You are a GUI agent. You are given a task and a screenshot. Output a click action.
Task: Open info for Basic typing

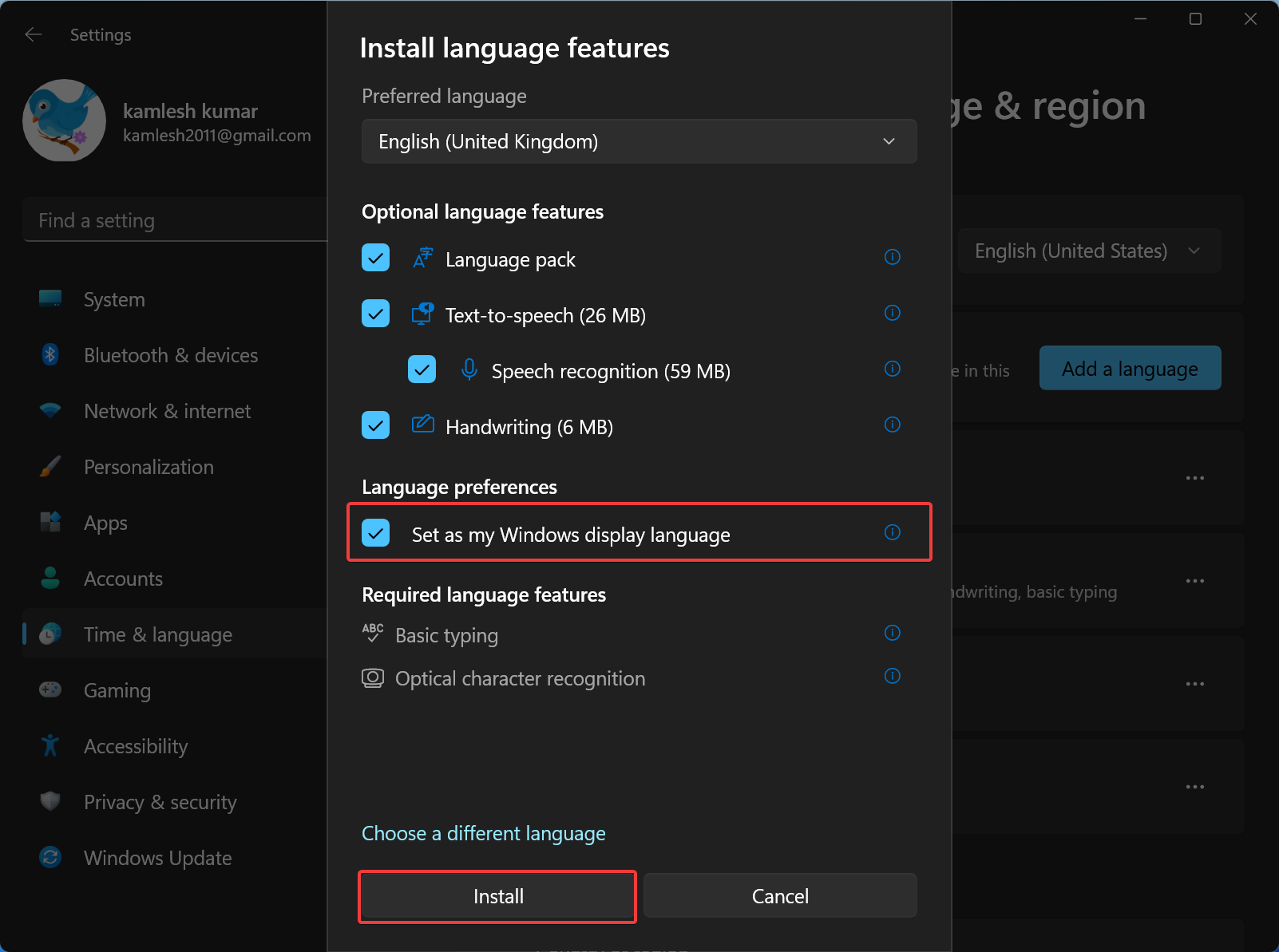coord(893,633)
